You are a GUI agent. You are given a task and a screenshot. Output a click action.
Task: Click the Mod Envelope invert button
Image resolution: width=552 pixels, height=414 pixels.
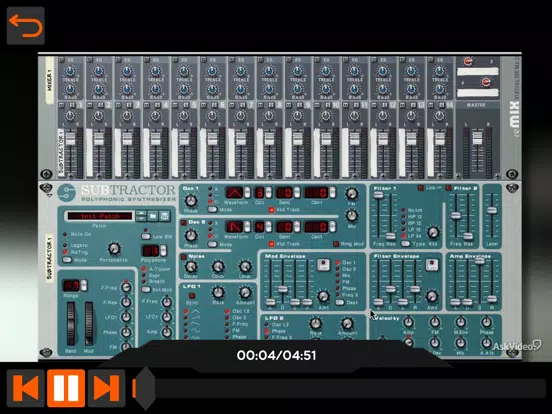pos(323,265)
